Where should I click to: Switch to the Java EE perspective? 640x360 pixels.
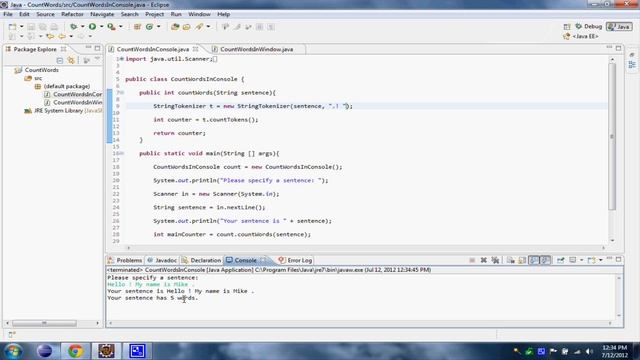[581, 36]
